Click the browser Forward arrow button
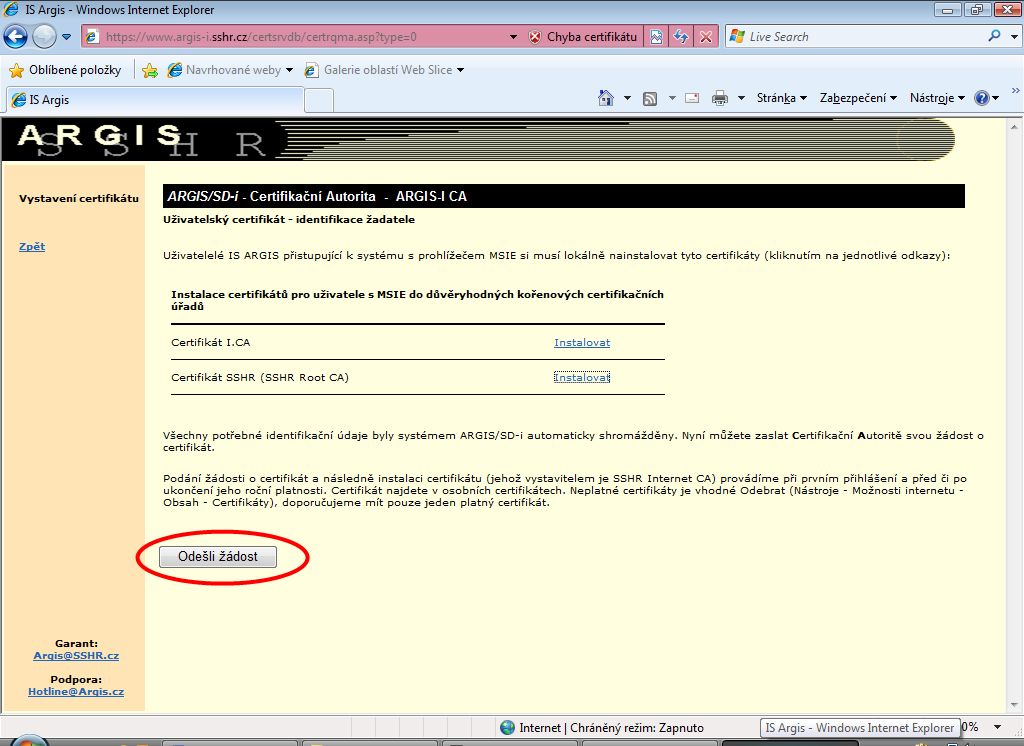The width and height of the screenshot is (1024, 746). (x=44, y=37)
